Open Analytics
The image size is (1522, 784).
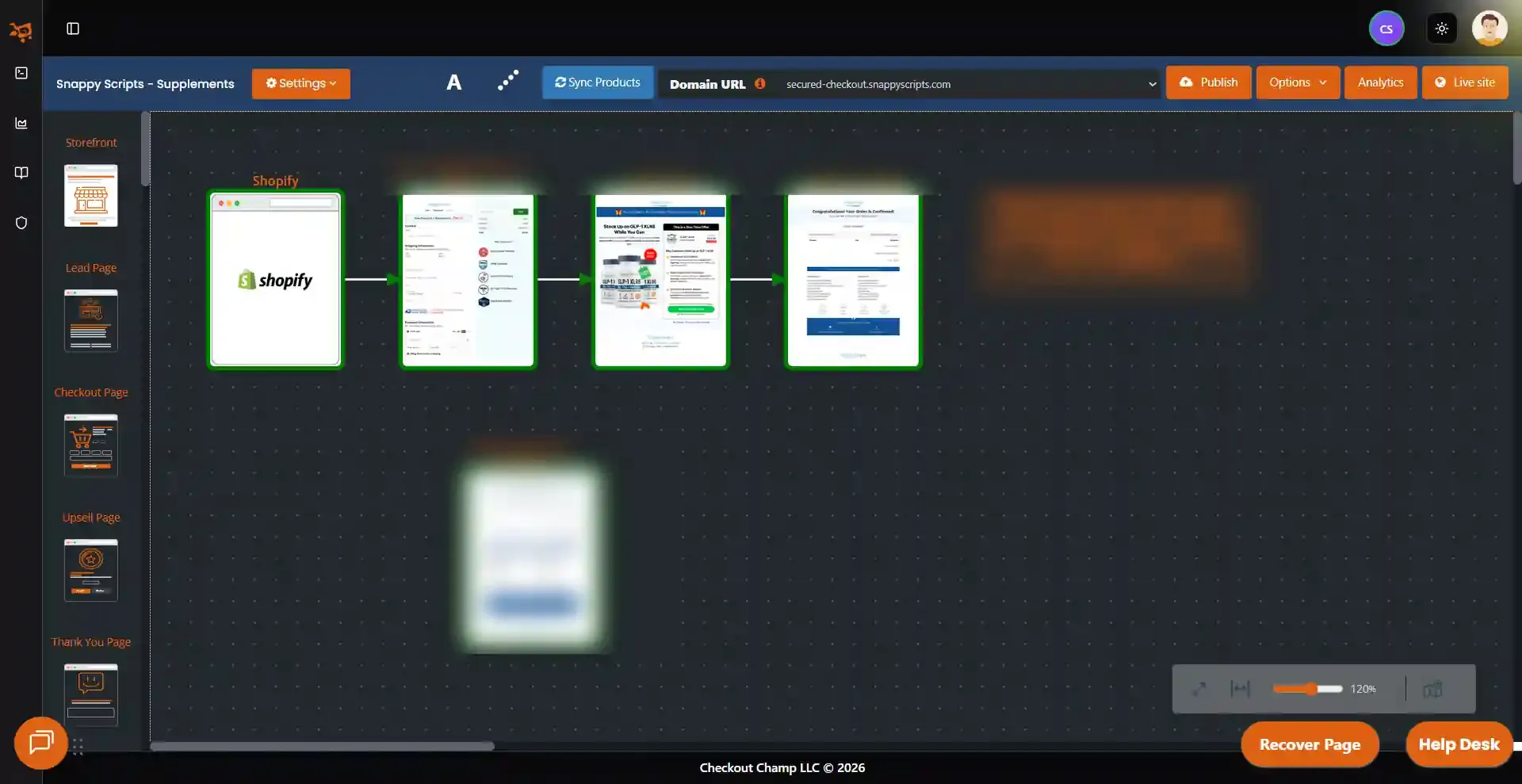[x=1380, y=82]
